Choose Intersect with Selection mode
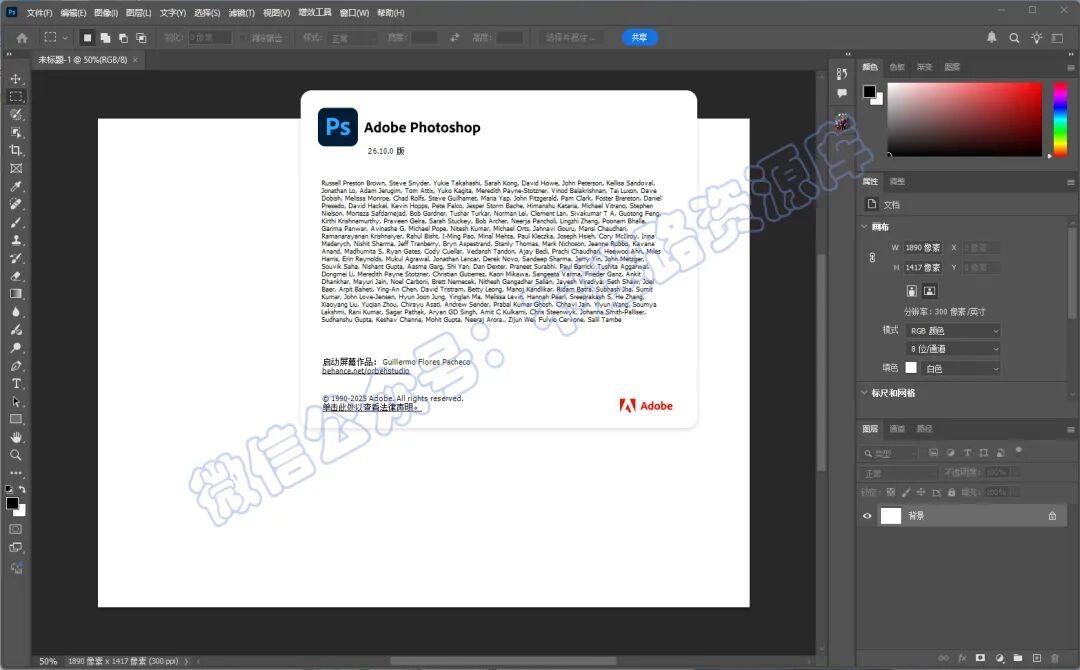 pyautogui.click(x=141, y=38)
